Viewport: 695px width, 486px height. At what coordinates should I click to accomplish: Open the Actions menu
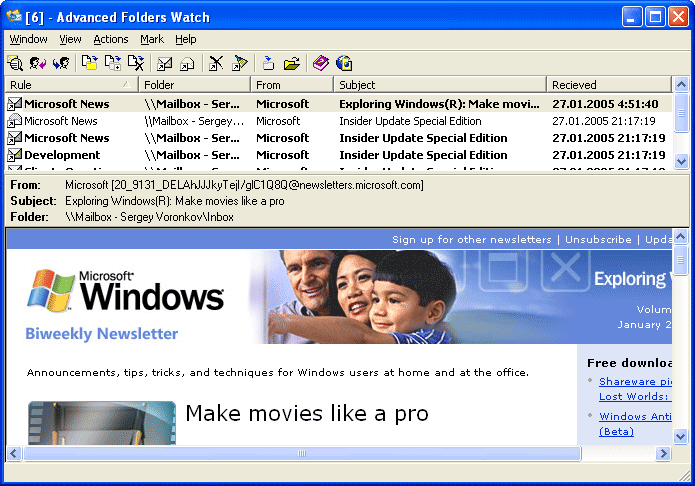tap(111, 39)
